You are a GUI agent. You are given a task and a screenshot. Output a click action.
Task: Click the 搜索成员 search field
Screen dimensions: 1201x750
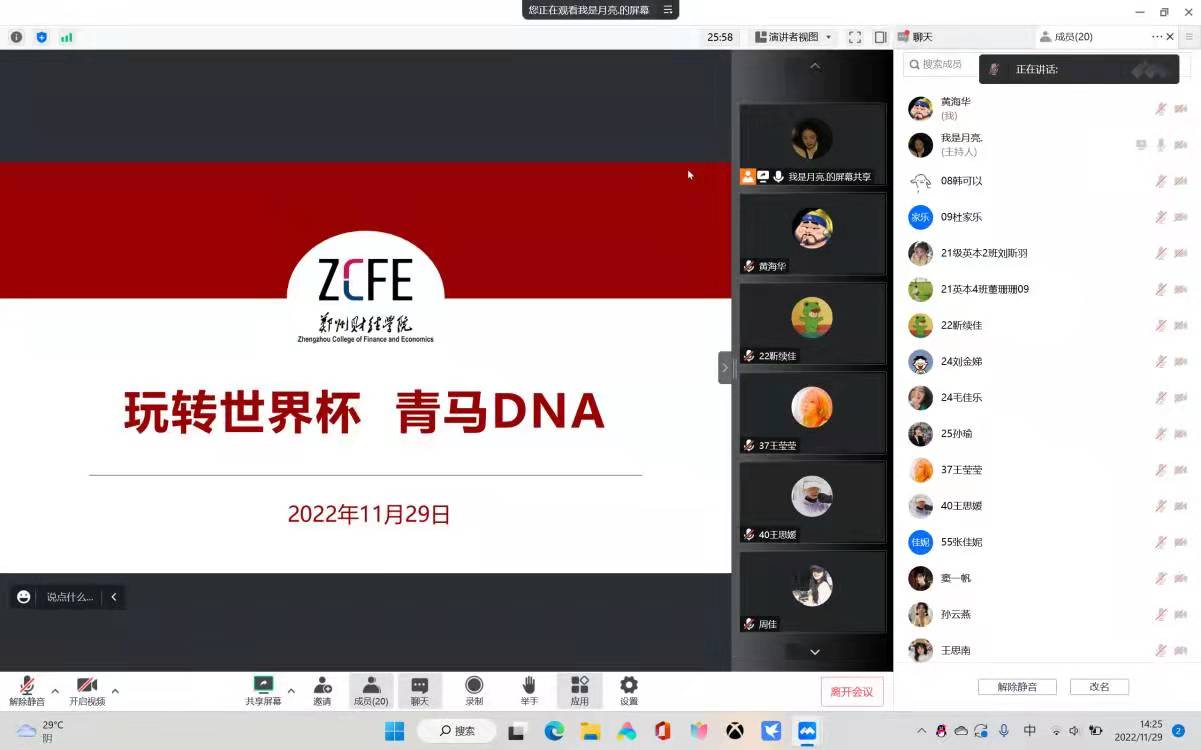[x=940, y=64]
